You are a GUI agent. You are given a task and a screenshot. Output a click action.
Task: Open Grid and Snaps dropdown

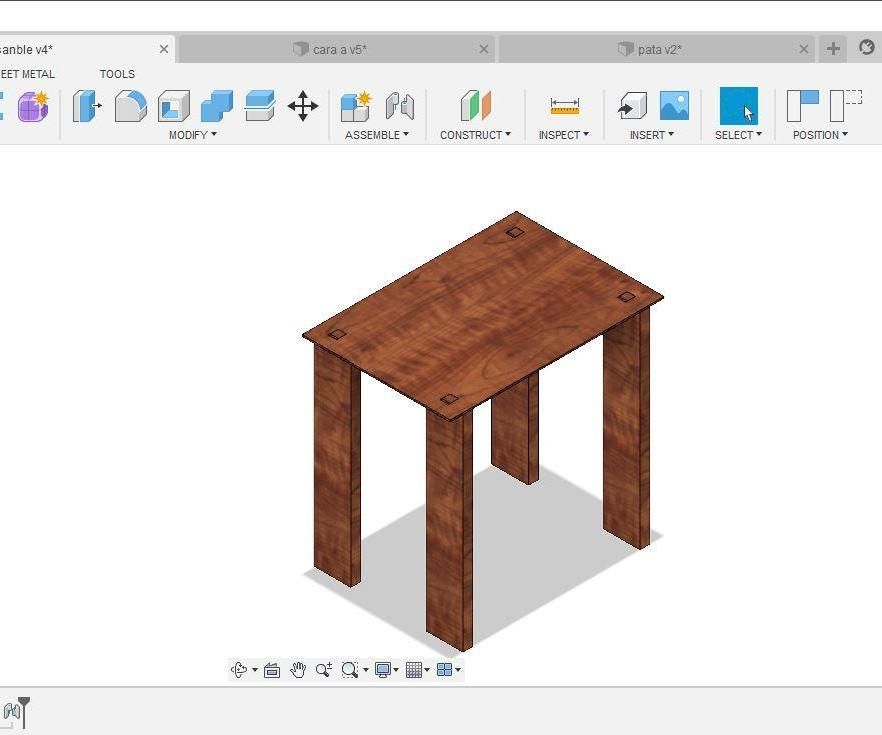coord(417,670)
